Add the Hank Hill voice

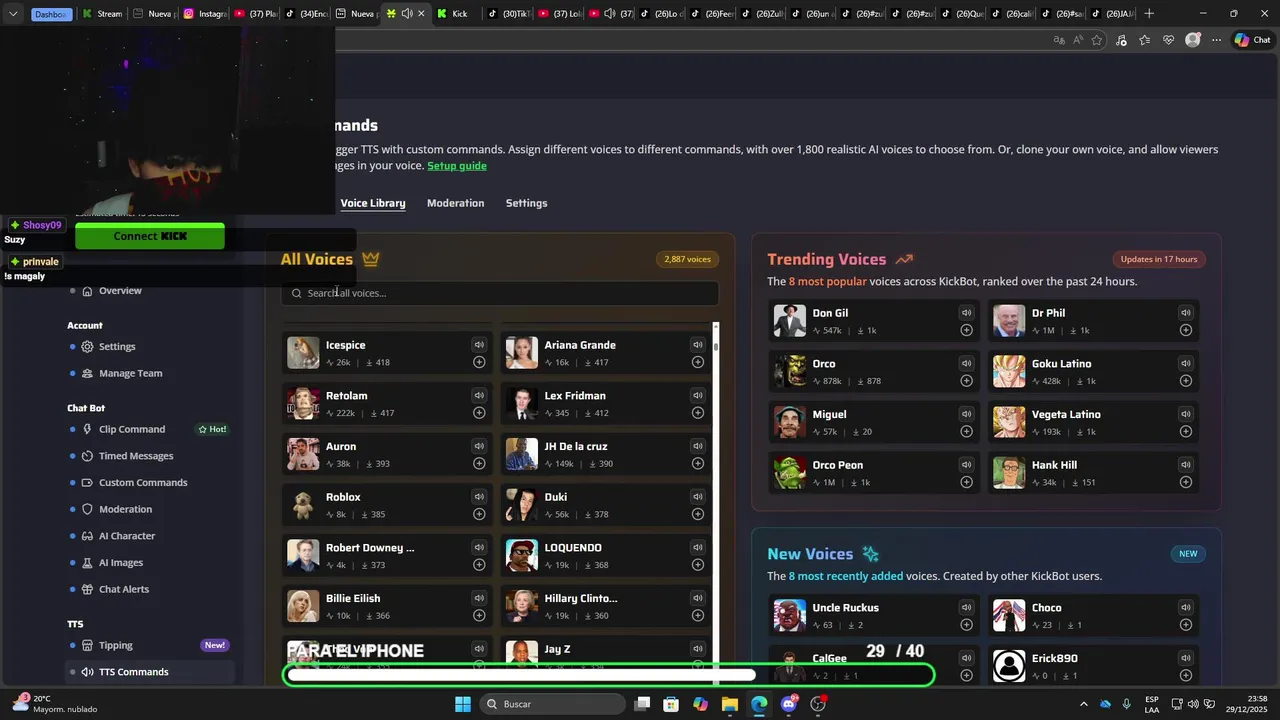coord(1186,482)
